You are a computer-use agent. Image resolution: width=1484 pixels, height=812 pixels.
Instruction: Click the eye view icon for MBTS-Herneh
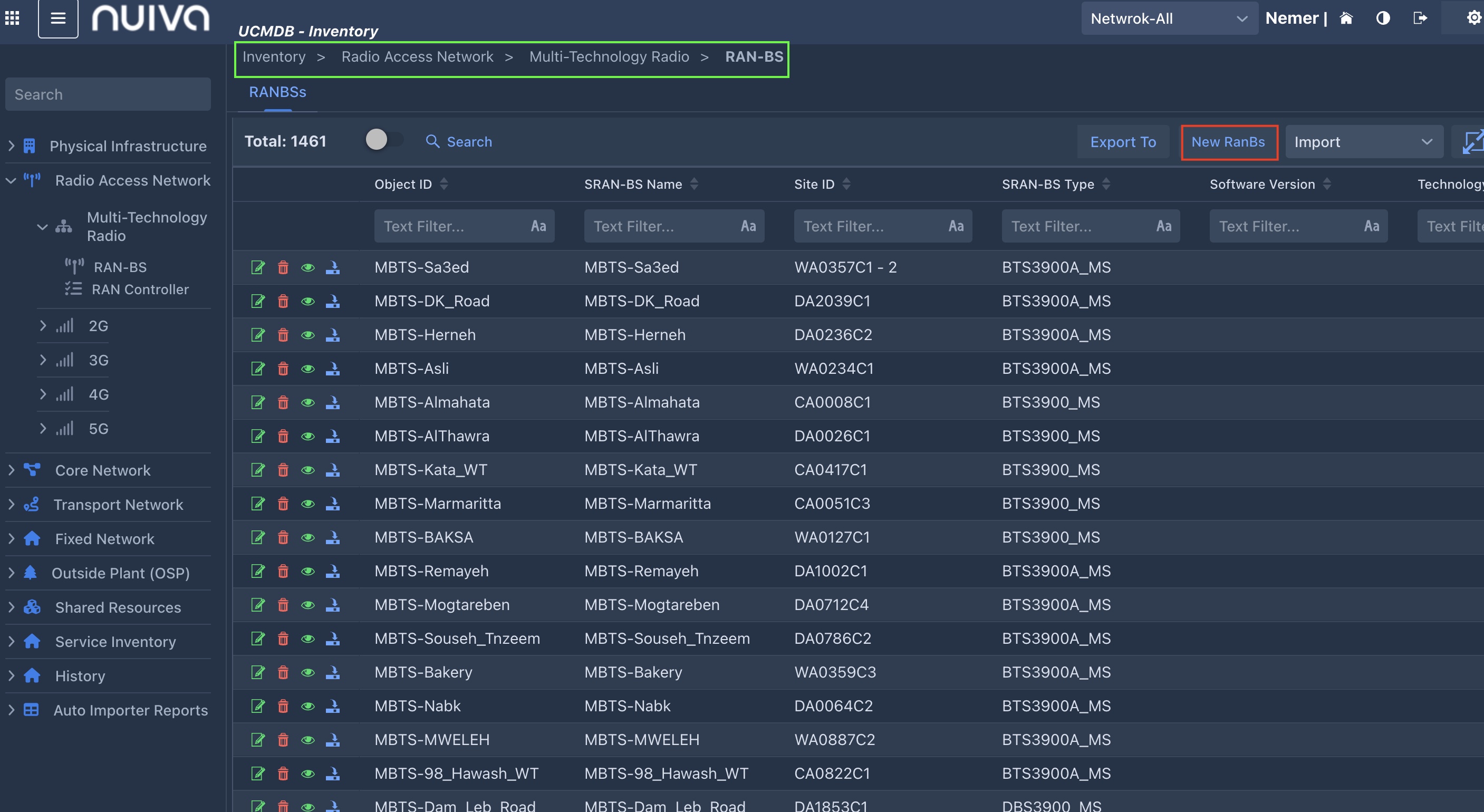pyautogui.click(x=307, y=335)
